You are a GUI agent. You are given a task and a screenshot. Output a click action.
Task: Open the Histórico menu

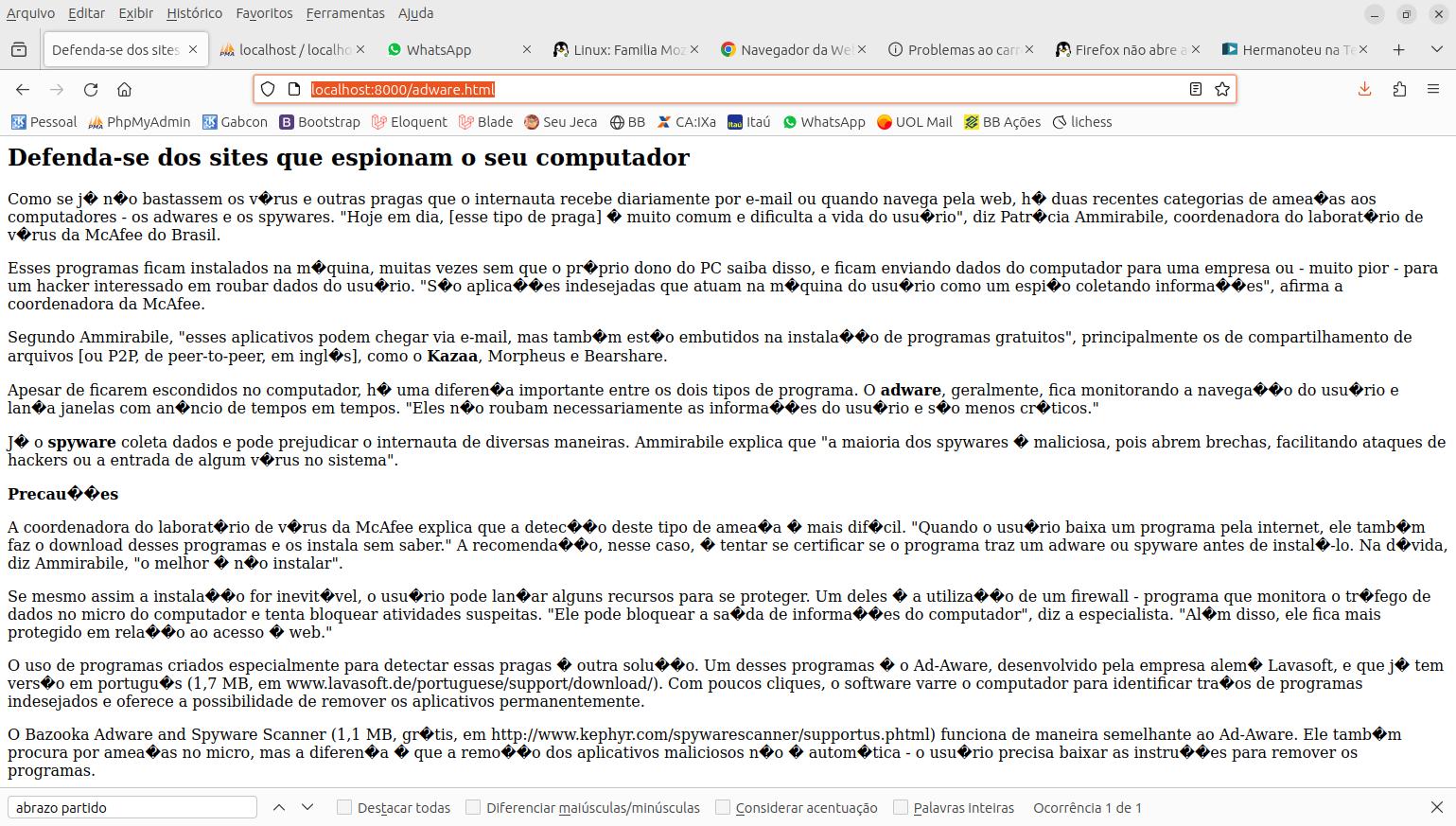tap(194, 13)
